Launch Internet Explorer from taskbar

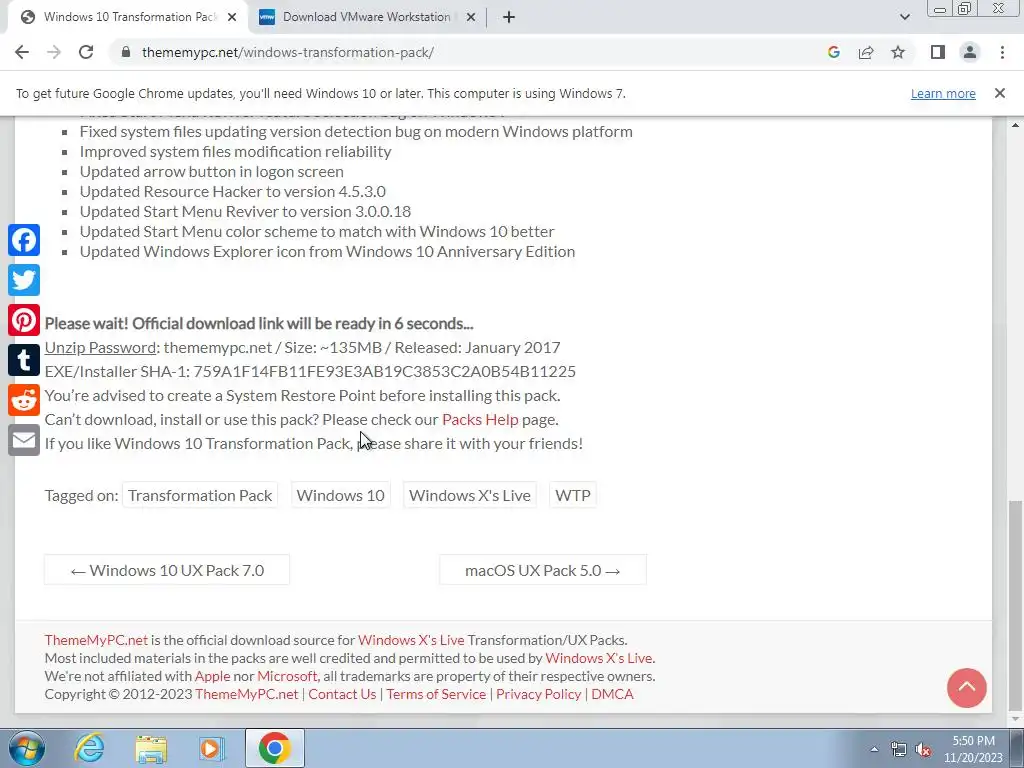click(89, 748)
